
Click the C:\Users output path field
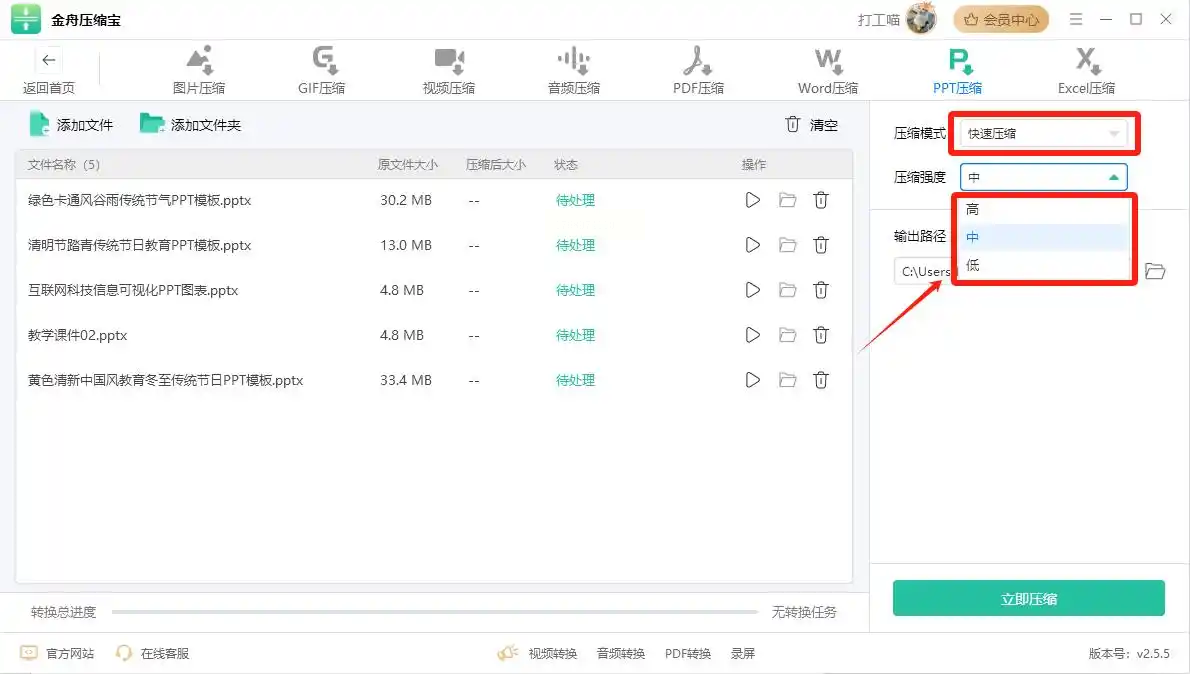924,271
